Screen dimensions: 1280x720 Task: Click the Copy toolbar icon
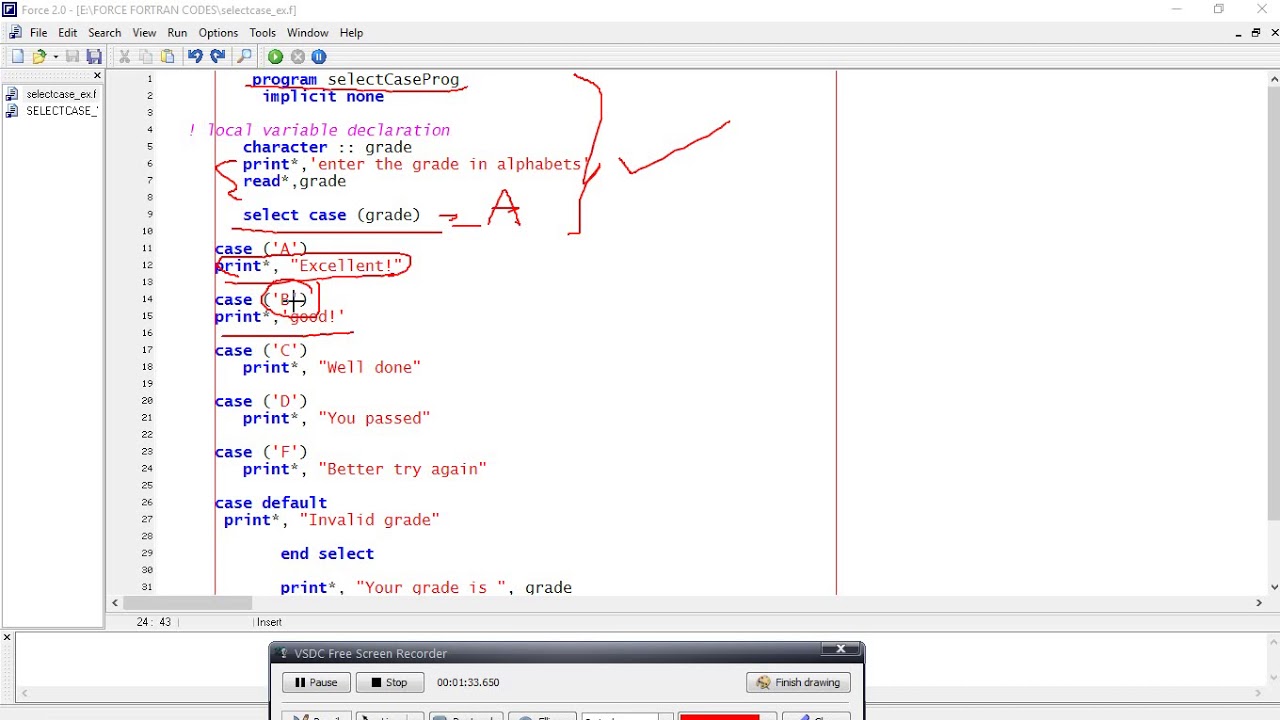point(146,57)
